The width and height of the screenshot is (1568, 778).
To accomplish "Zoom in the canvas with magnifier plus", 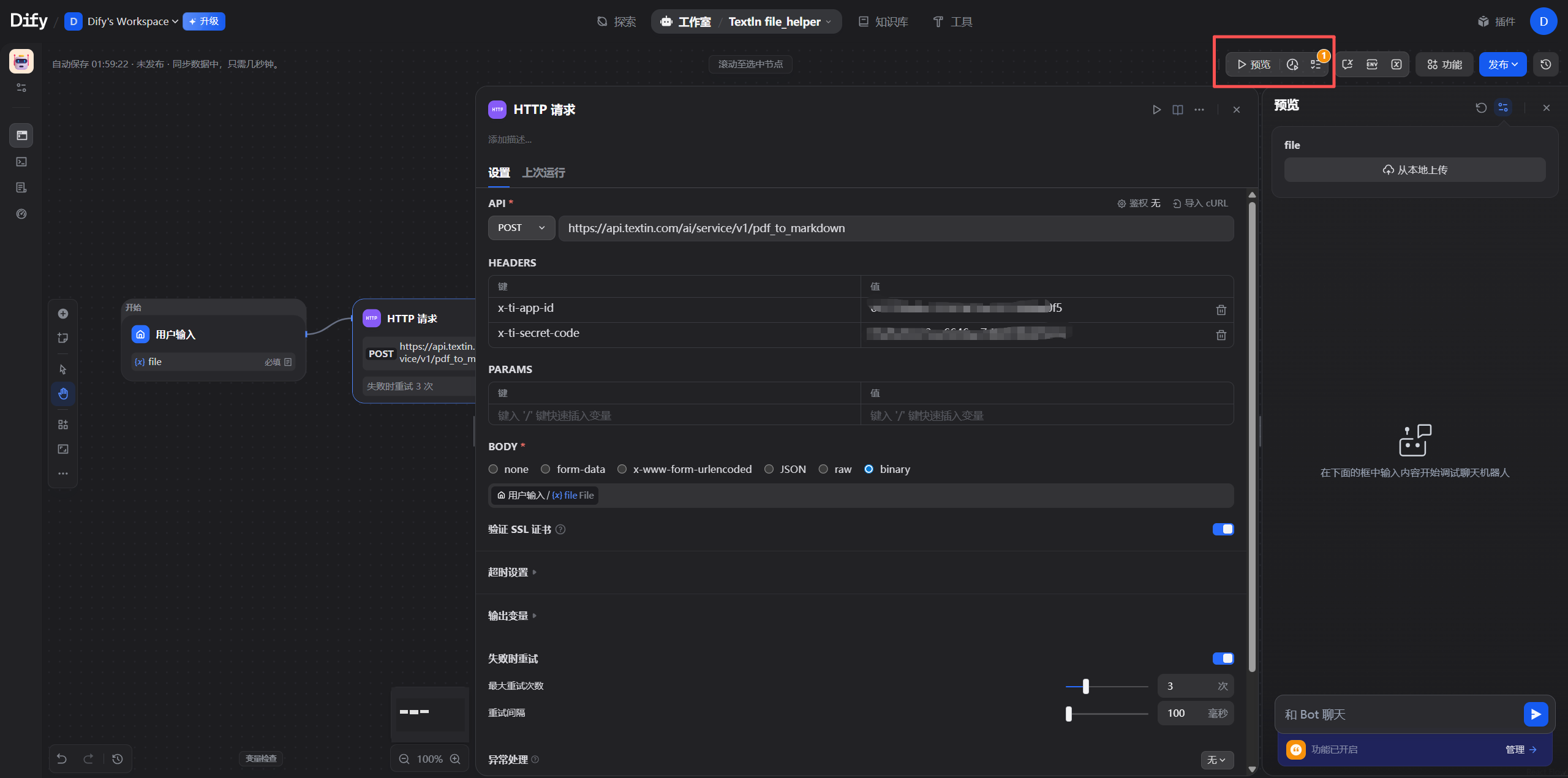I will (455, 759).
